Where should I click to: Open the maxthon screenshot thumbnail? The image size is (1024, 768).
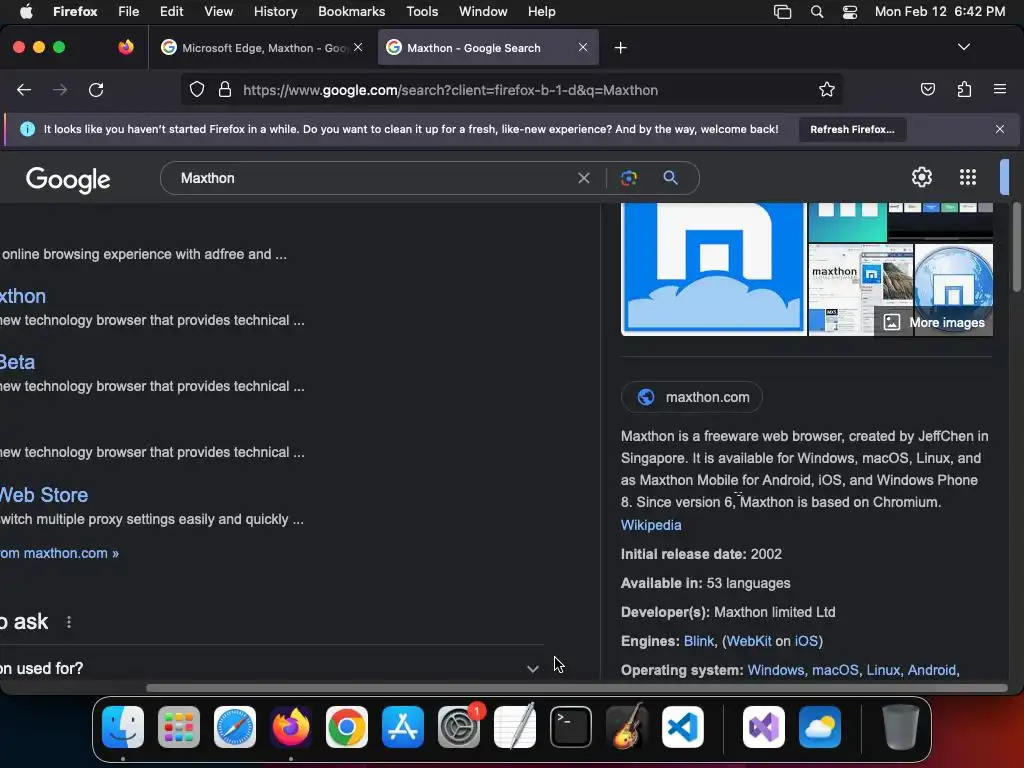point(861,289)
